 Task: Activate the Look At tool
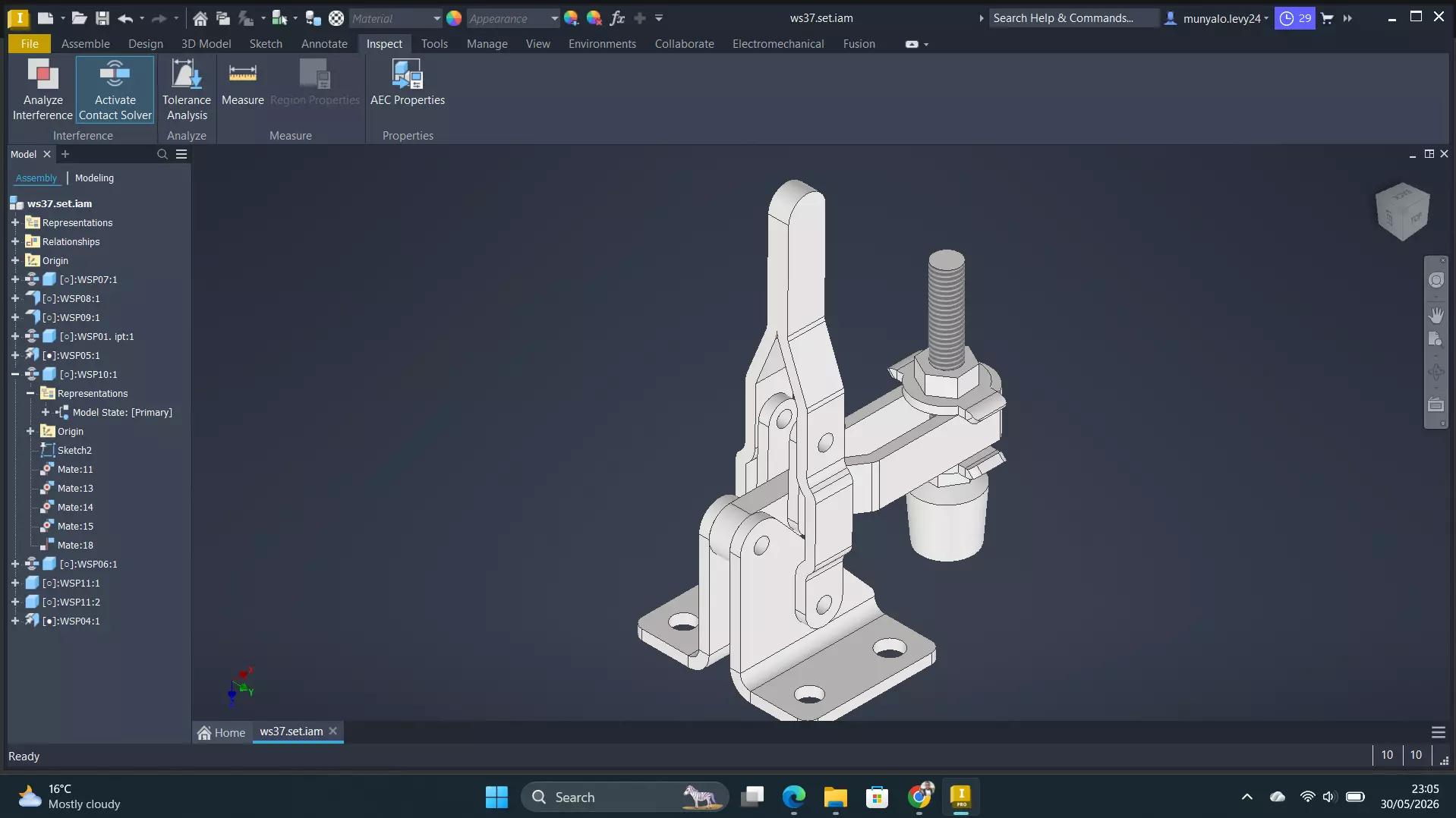click(x=1436, y=404)
